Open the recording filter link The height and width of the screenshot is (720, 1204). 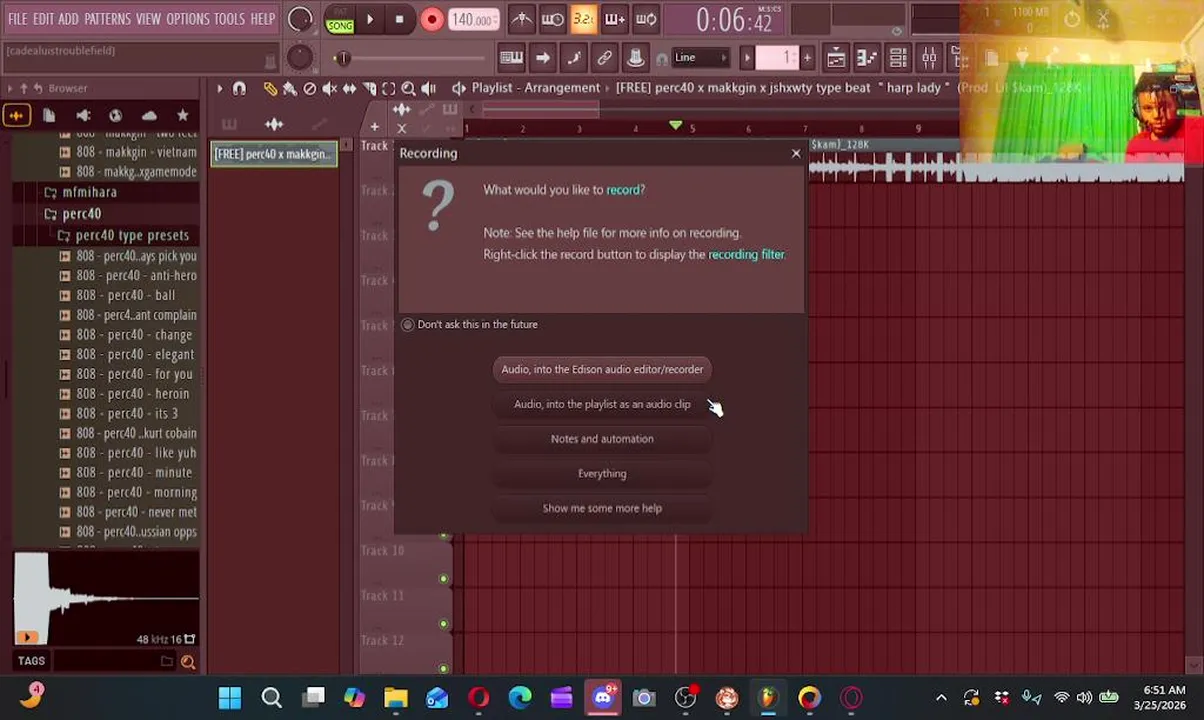pos(746,254)
